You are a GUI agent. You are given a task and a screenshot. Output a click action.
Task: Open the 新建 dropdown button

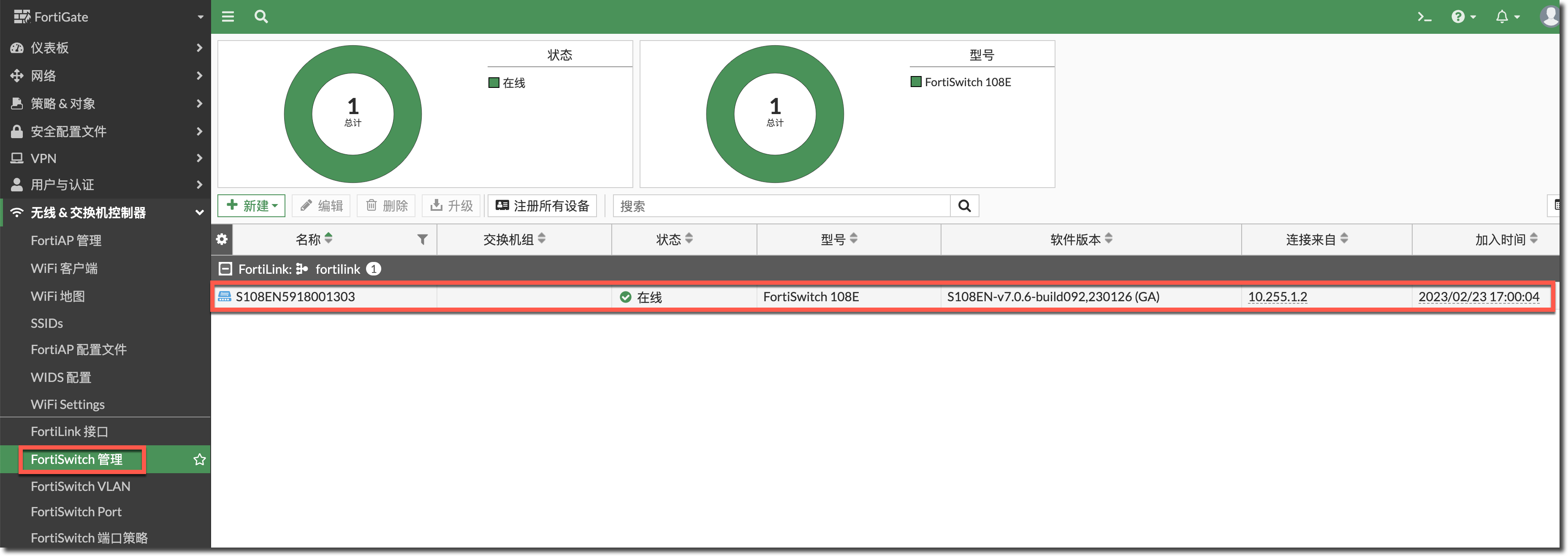(251, 207)
